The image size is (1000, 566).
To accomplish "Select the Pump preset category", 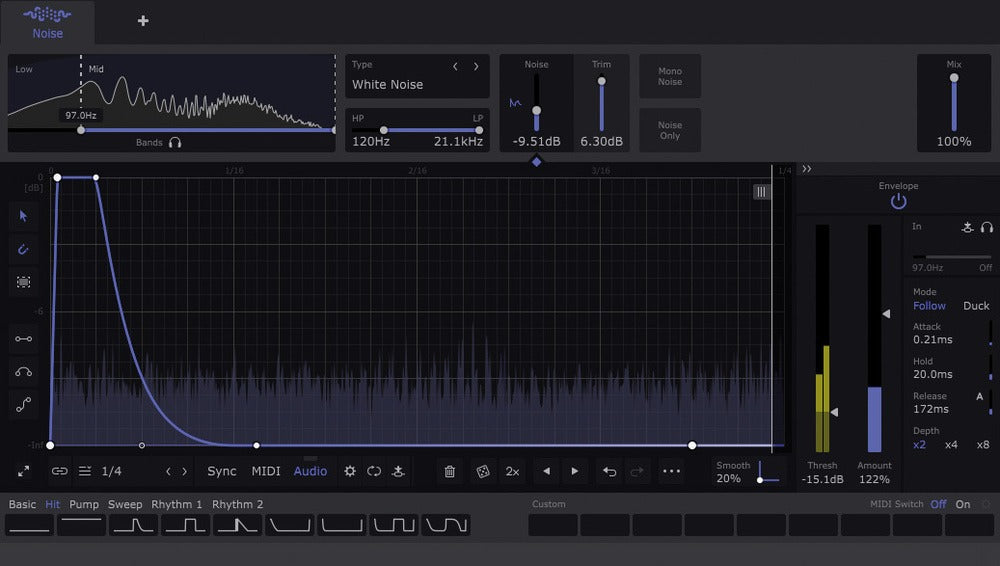I will [84, 504].
